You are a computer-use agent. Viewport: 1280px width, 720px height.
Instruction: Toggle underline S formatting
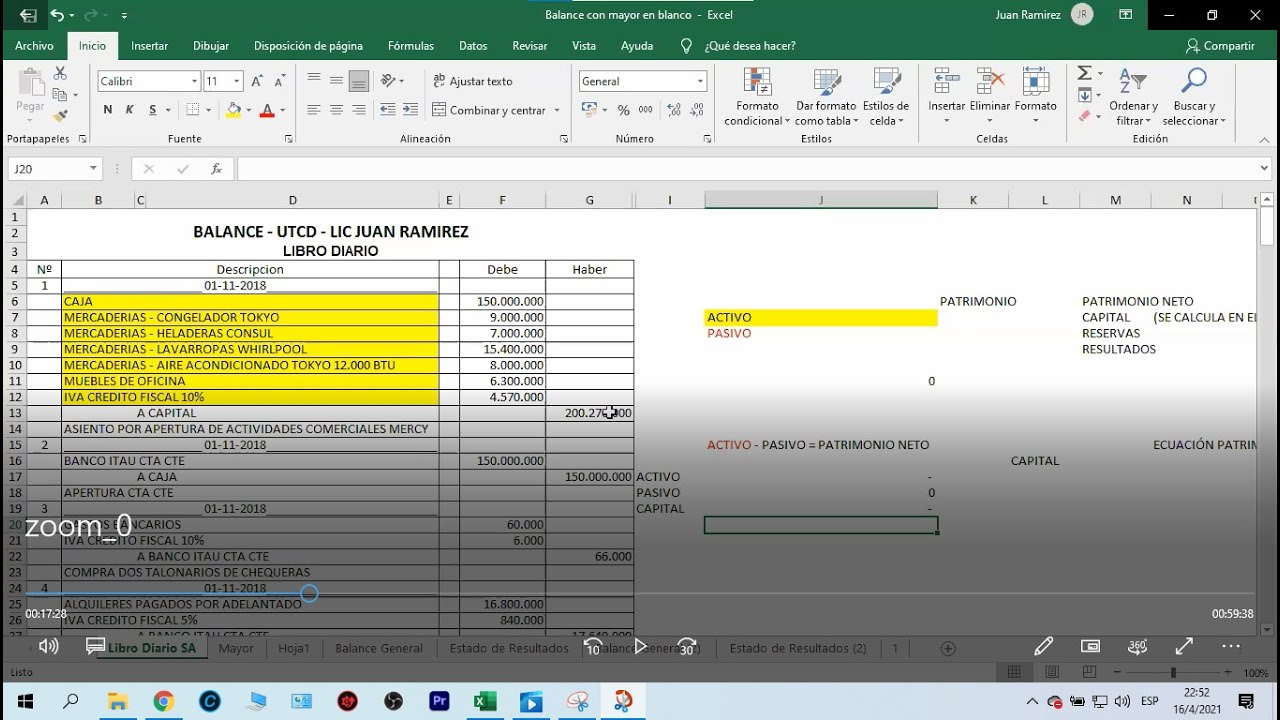[x=153, y=110]
